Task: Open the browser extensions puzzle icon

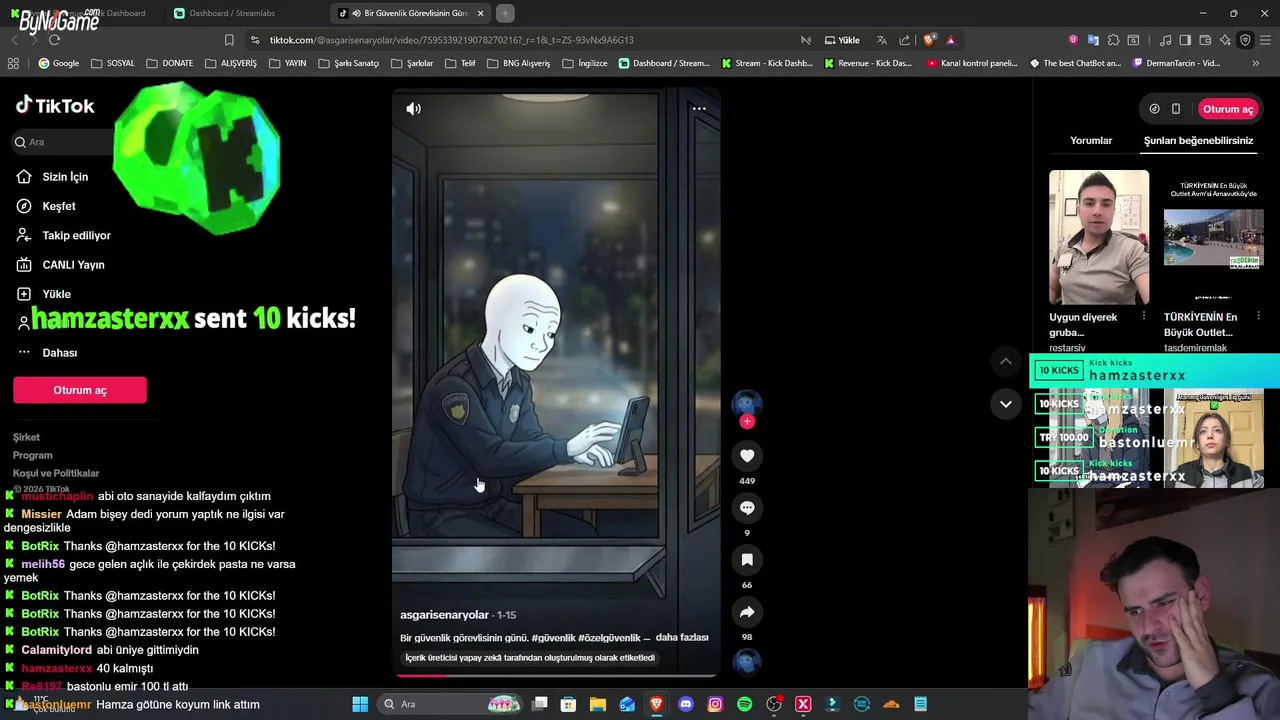Action: (1113, 40)
